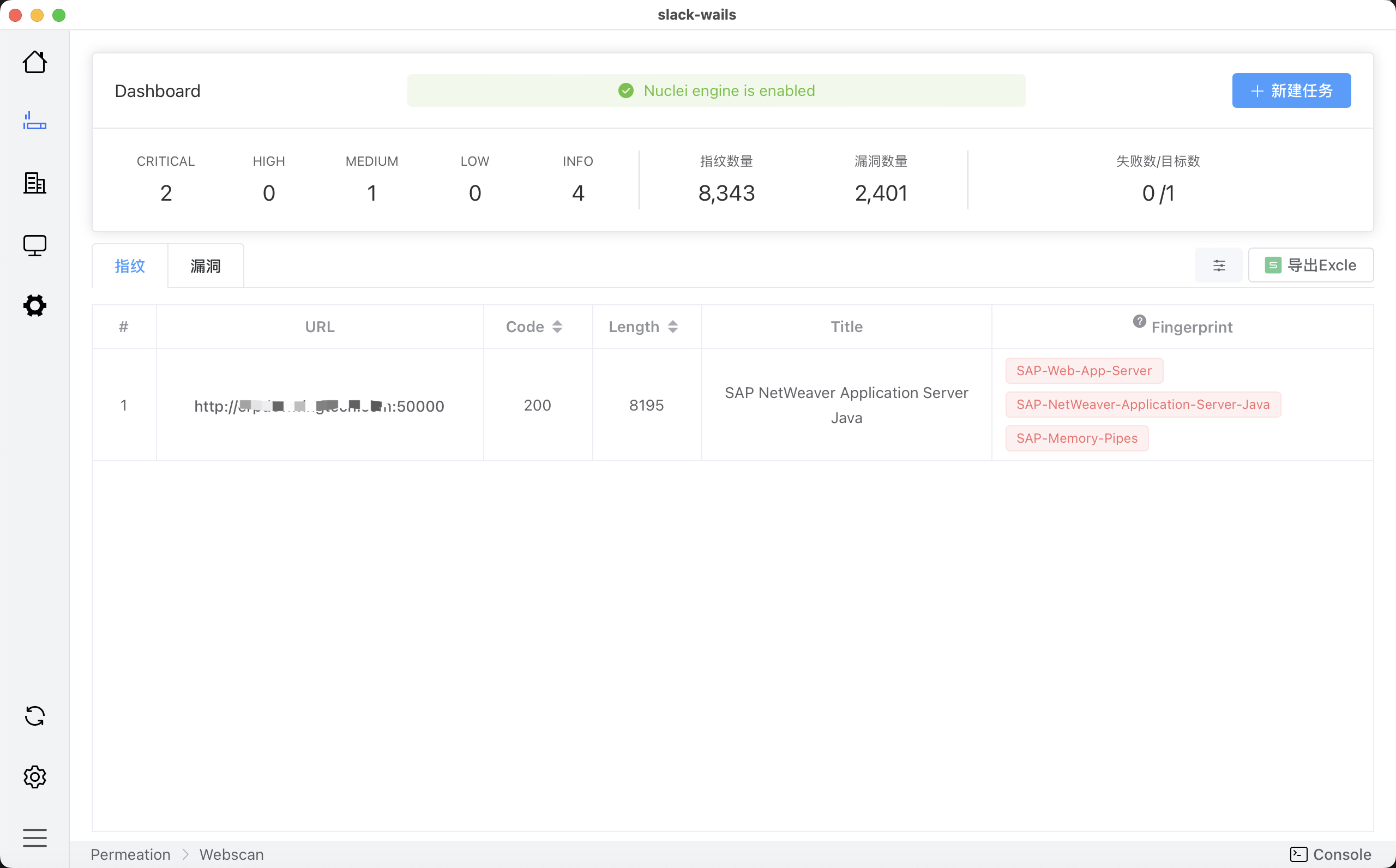Click the refresh update sidebar icon
The image size is (1396, 868).
[34, 716]
